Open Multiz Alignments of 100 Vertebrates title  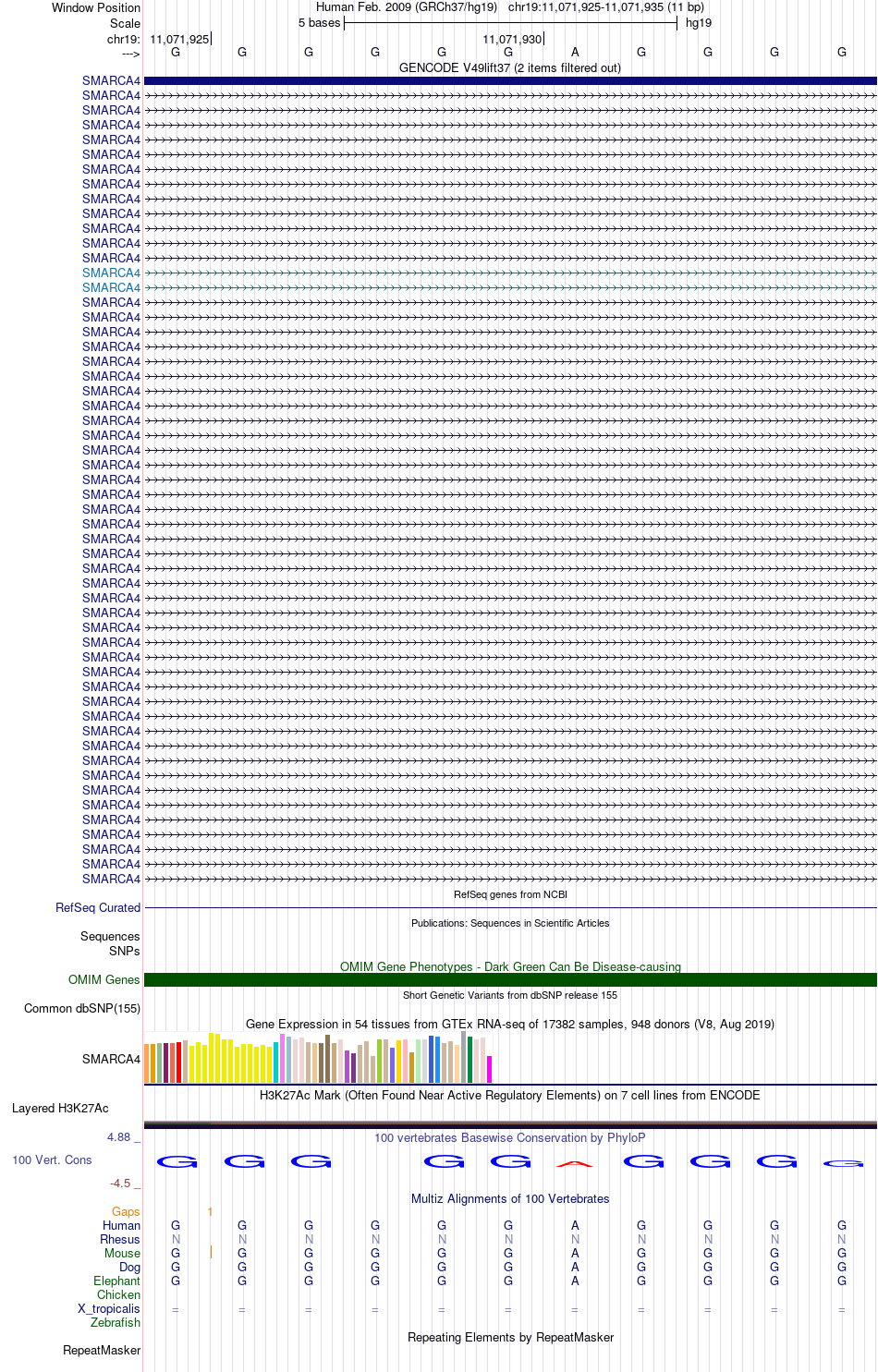(x=510, y=1198)
